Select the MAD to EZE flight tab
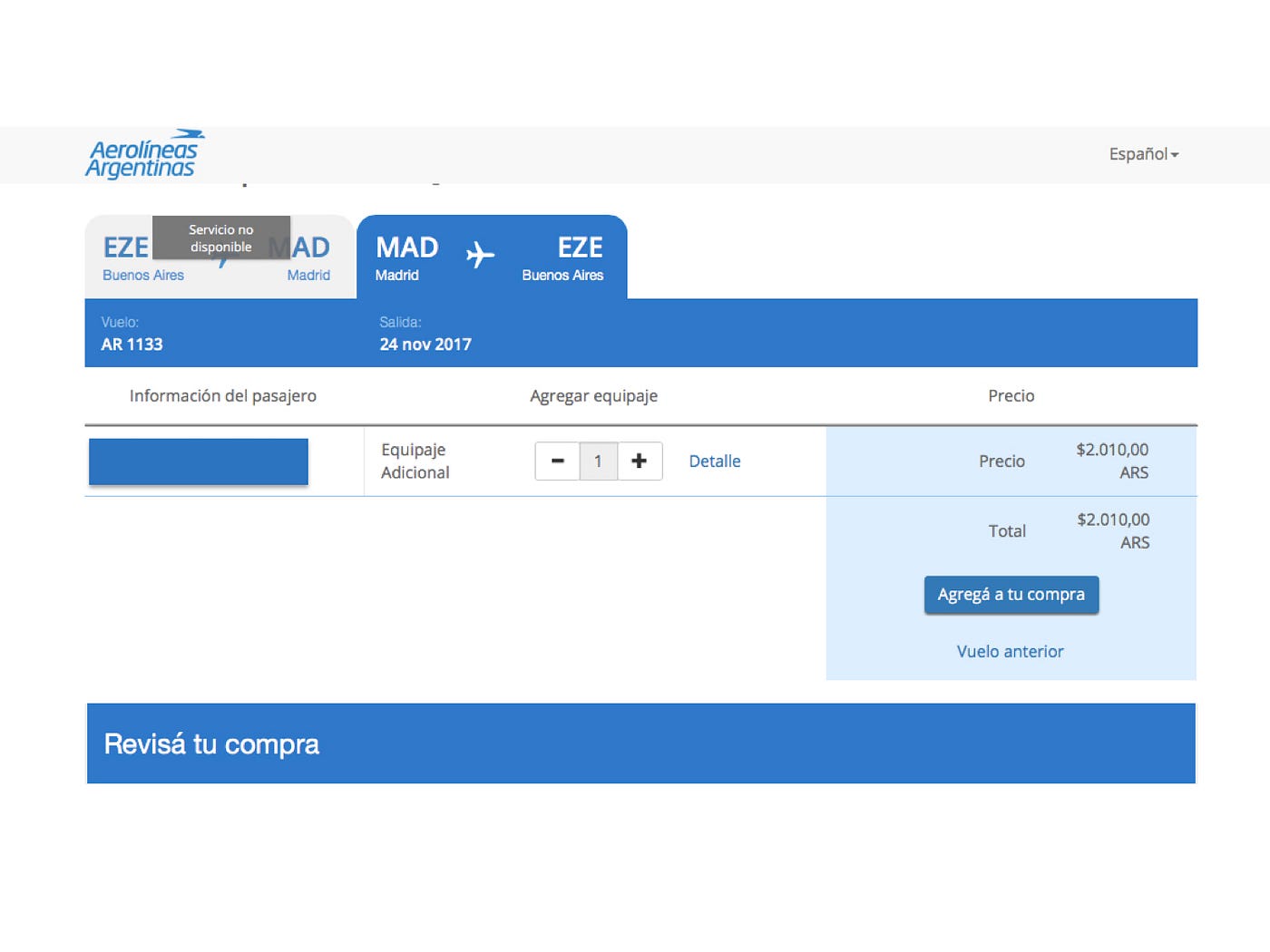Screen dimensions: 1270x952 pos(492,257)
